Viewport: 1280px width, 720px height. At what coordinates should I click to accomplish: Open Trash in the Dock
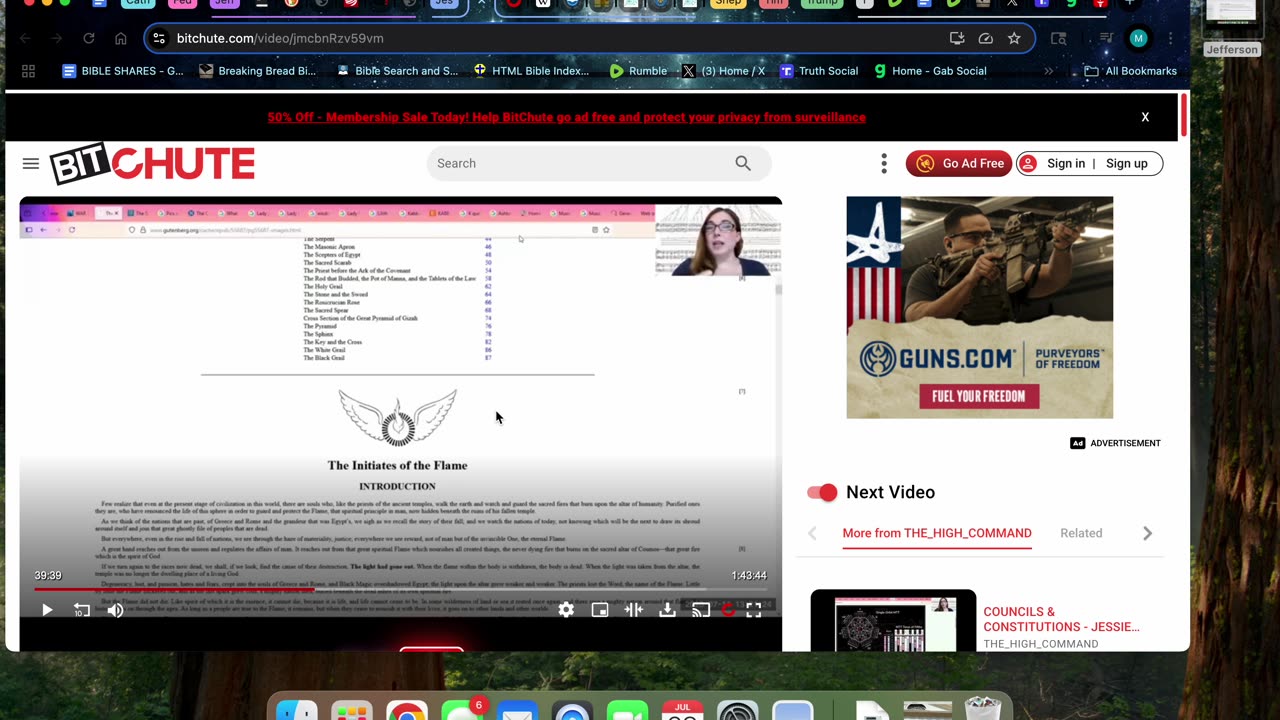tap(982, 710)
